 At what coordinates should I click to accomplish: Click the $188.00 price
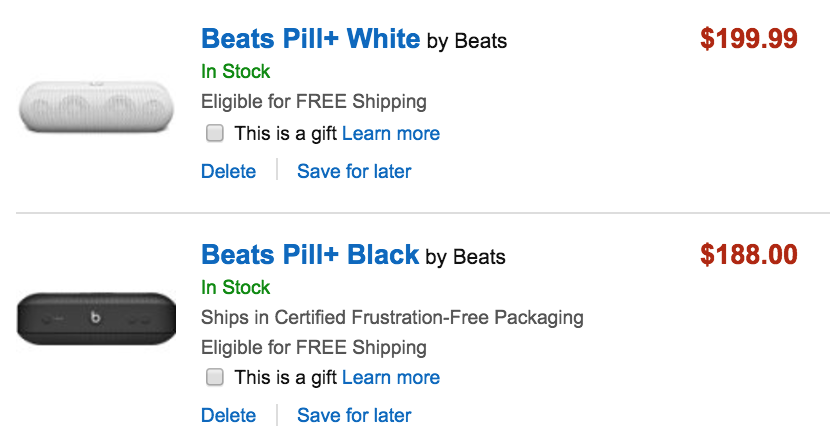pos(748,254)
